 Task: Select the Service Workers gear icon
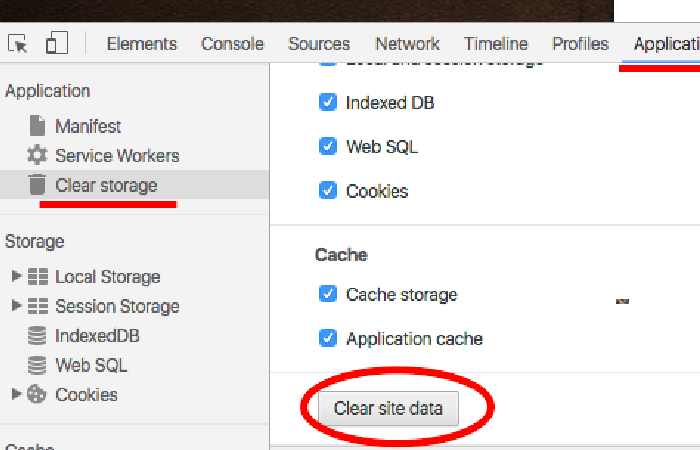[37, 155]
